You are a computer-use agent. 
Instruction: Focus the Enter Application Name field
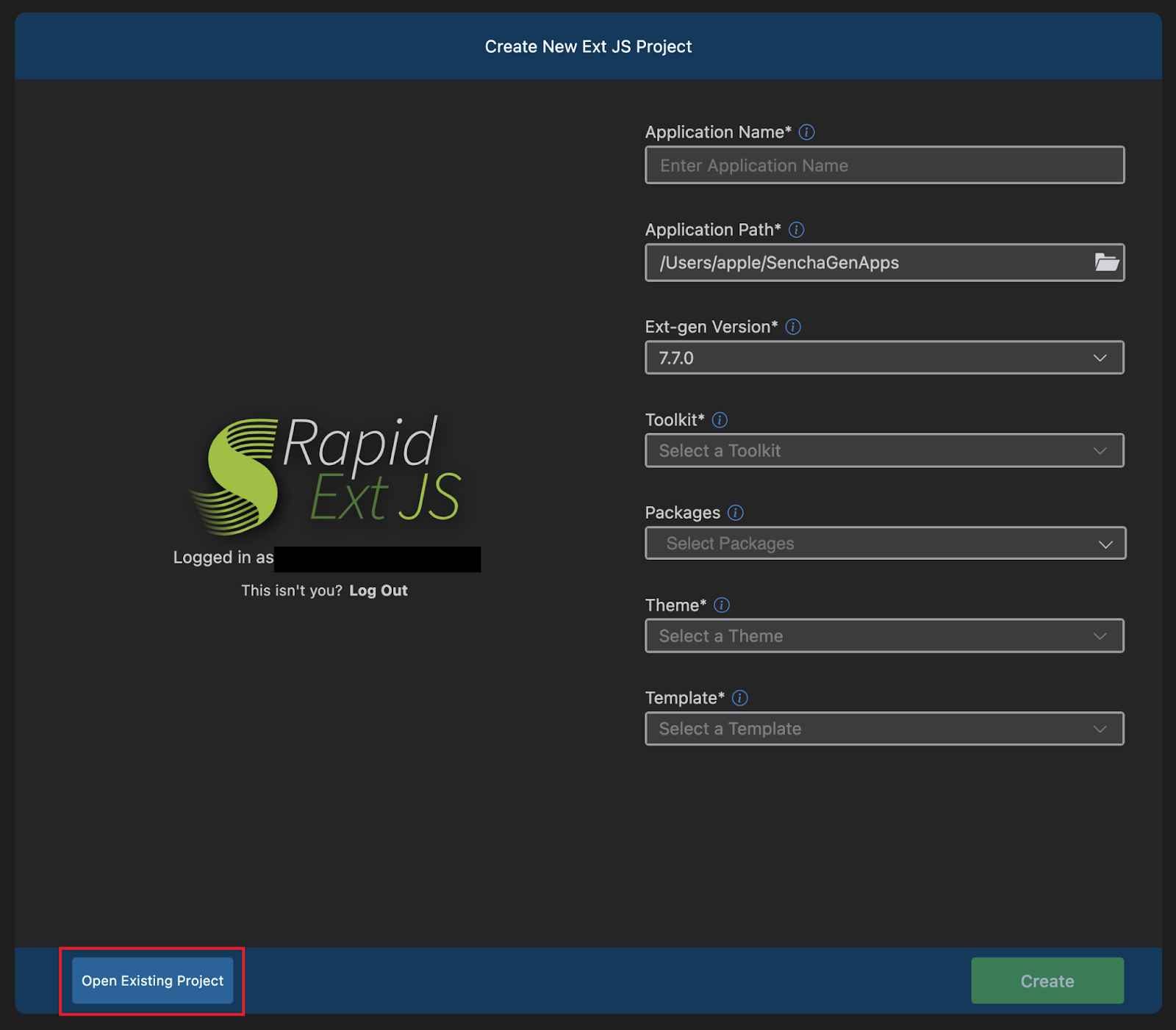click(x=884, y=165)
